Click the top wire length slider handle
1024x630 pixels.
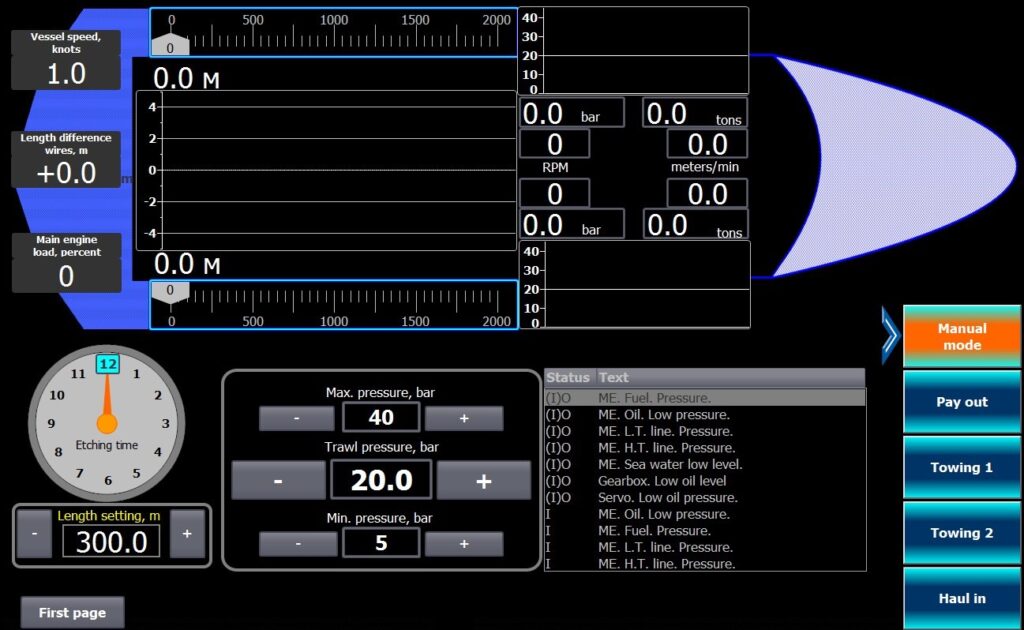click(170, 46)
